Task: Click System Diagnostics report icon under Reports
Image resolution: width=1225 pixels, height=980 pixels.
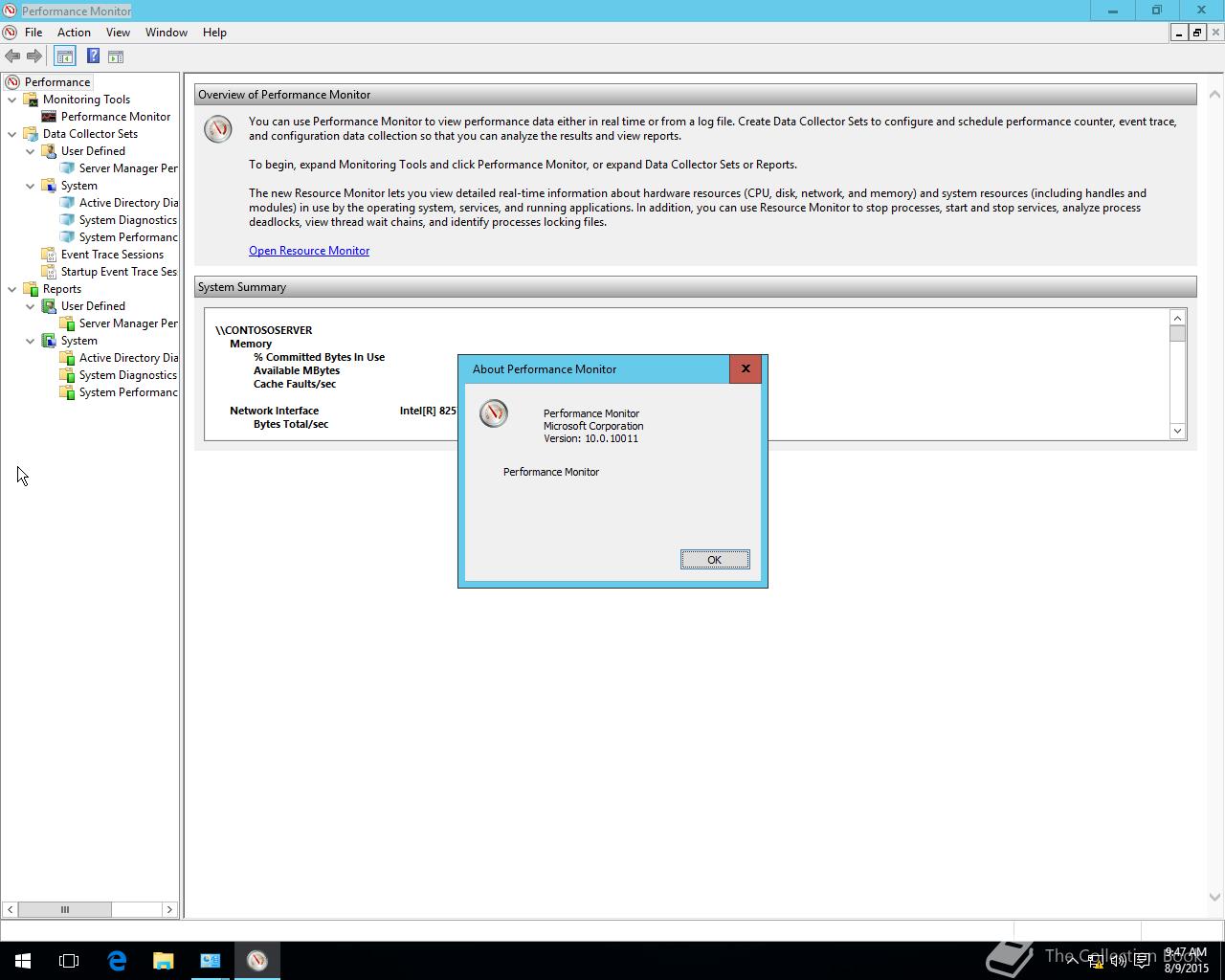Action: click(x=67, y=375)
